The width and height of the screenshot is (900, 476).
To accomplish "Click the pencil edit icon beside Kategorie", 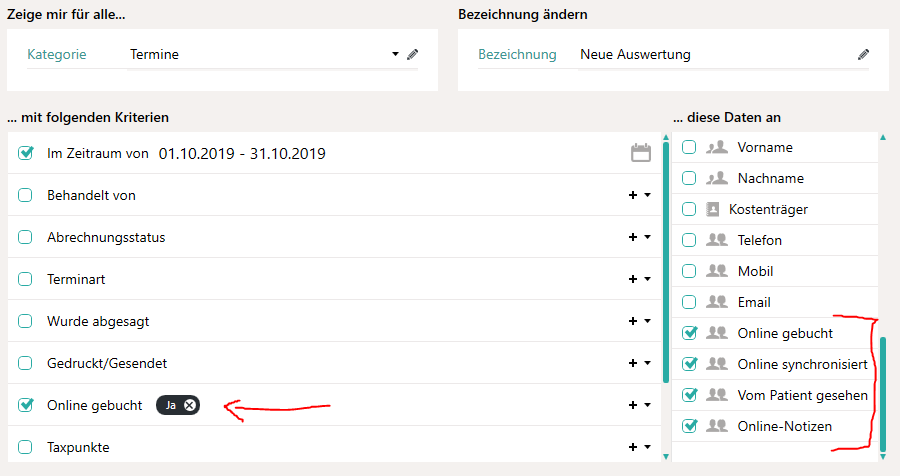I will coord(412,55).
